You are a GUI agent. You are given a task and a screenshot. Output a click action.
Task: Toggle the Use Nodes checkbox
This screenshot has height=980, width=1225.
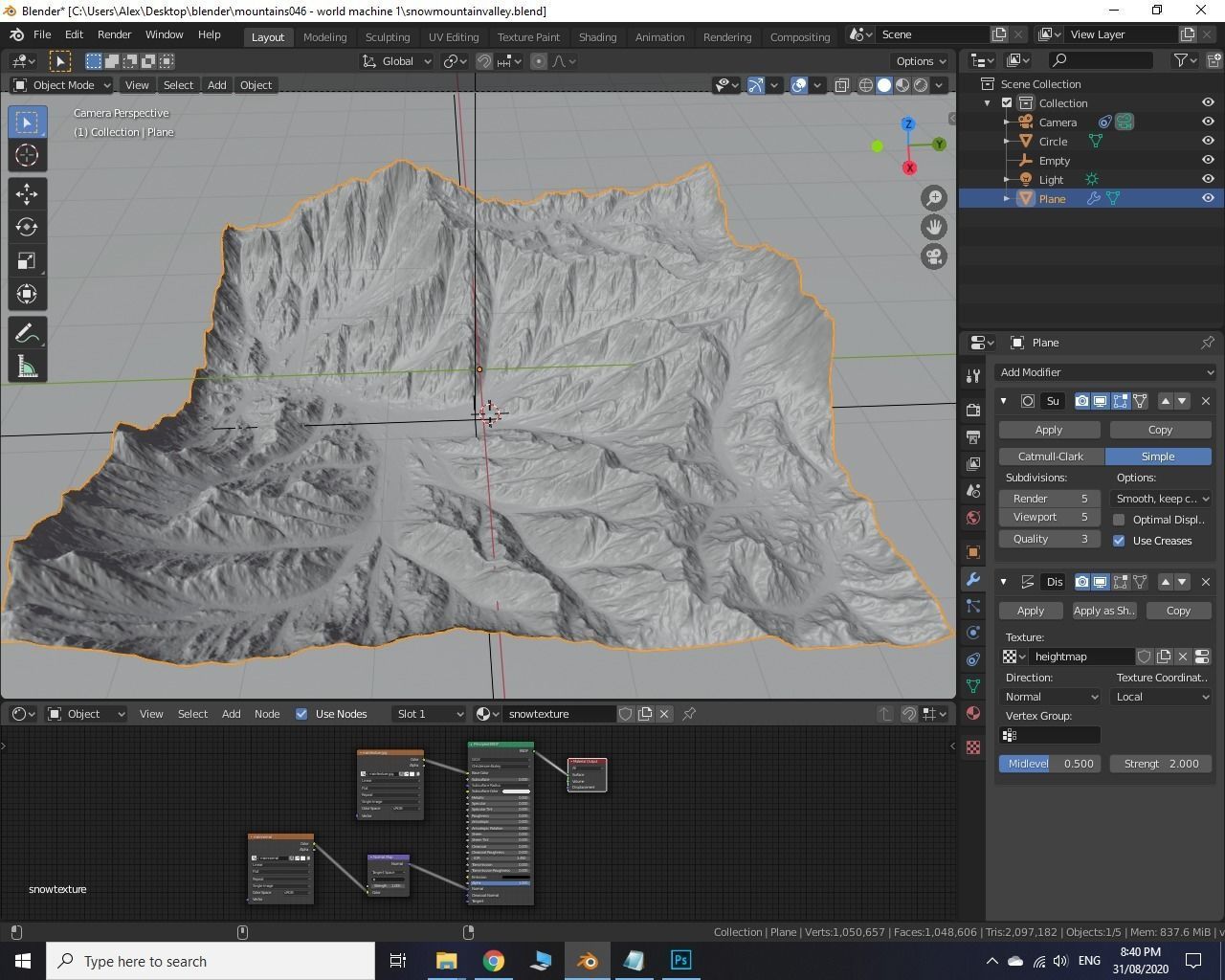click(301, 714)
